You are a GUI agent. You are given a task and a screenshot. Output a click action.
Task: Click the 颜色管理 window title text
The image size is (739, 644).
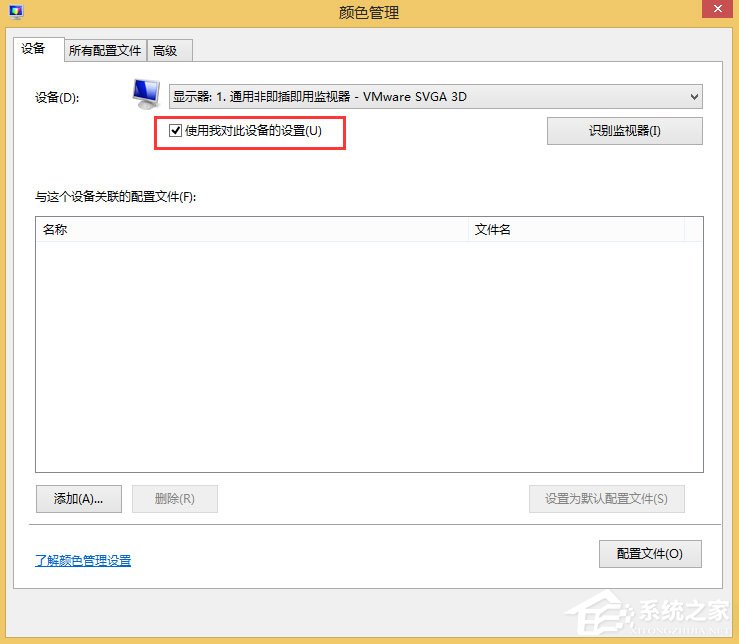coord(369,12)
